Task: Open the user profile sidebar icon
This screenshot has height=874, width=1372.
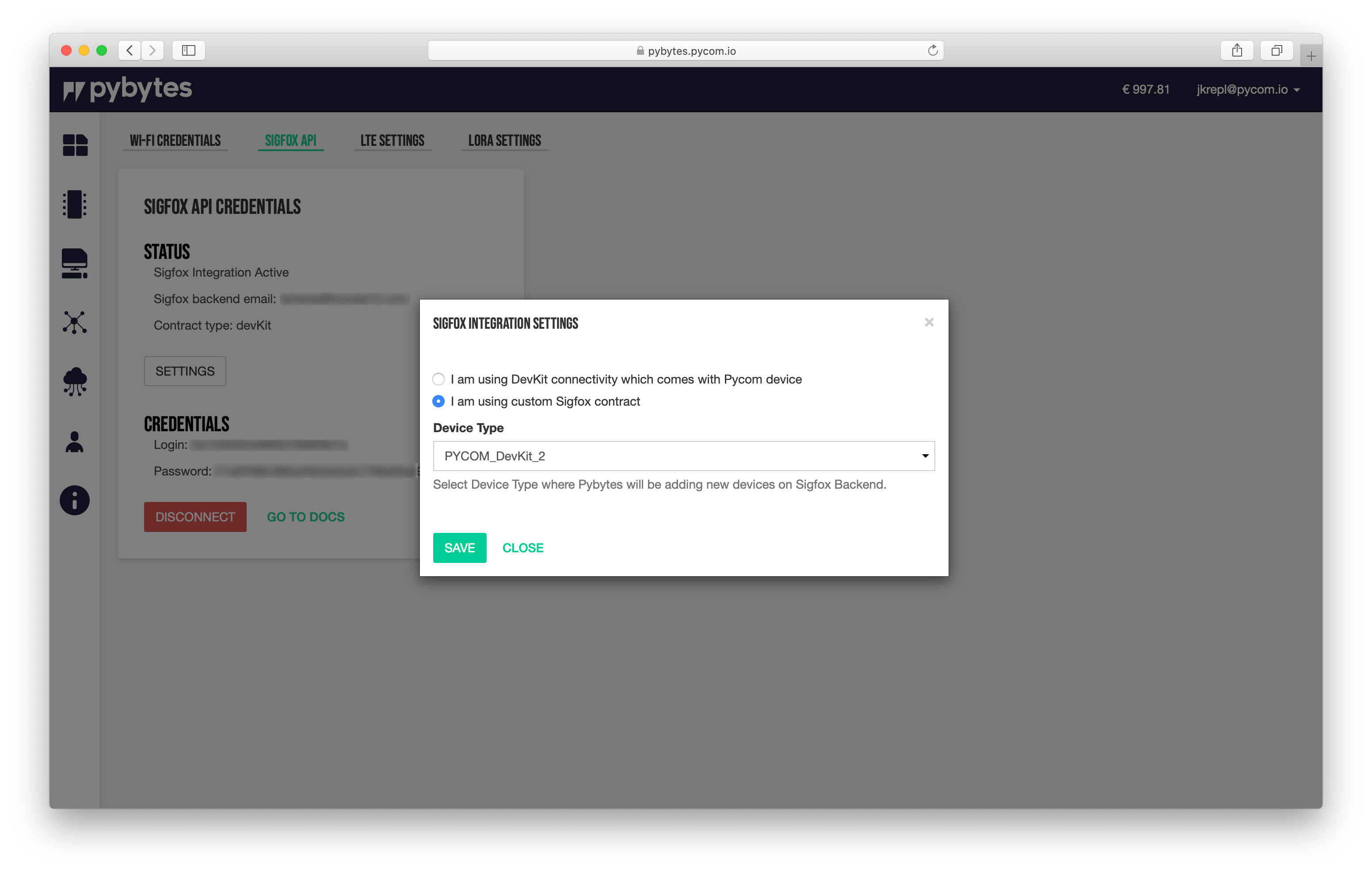Action: (x=75, y=441)
